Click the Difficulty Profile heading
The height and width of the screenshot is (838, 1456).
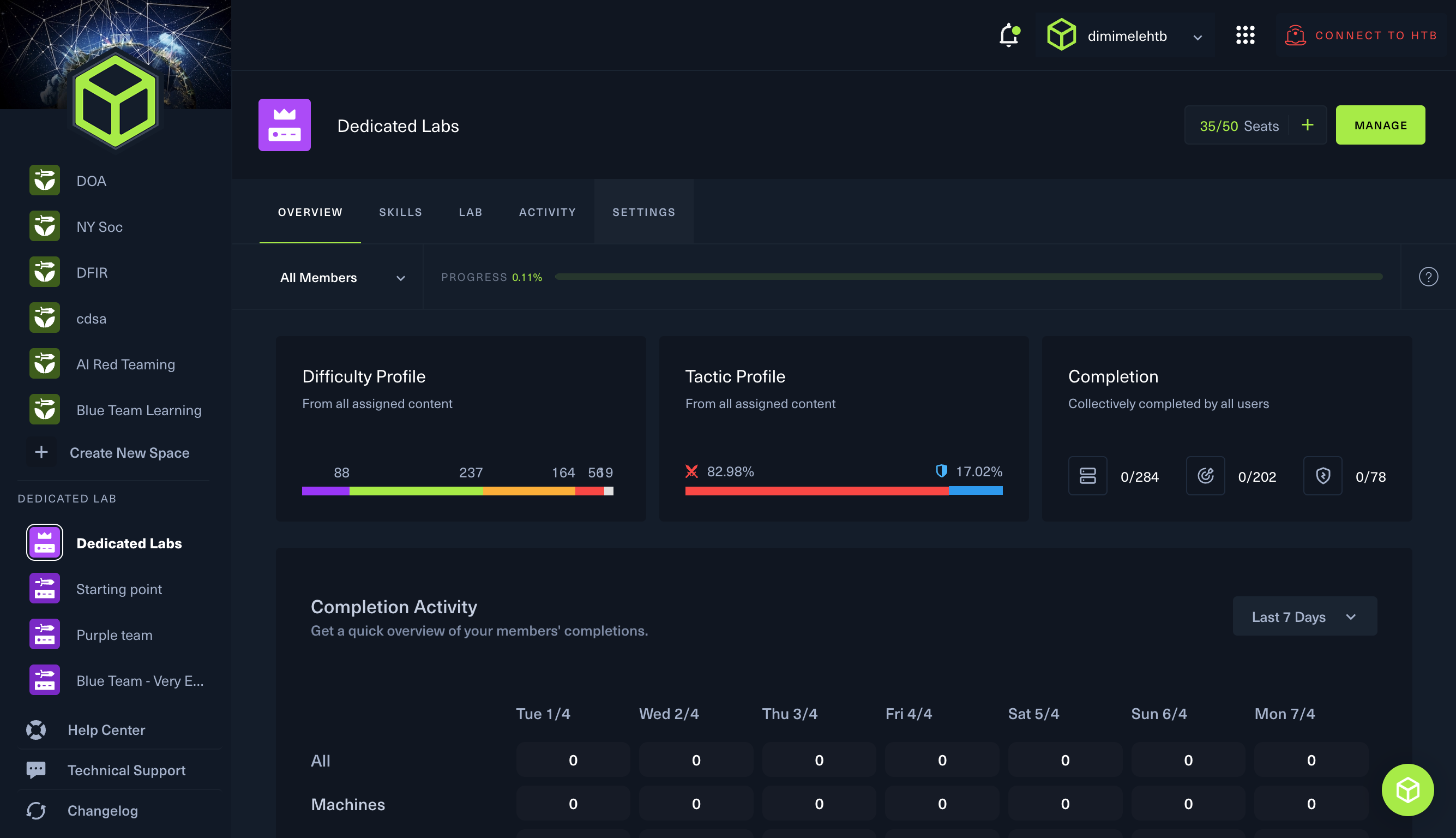(364, 376)
